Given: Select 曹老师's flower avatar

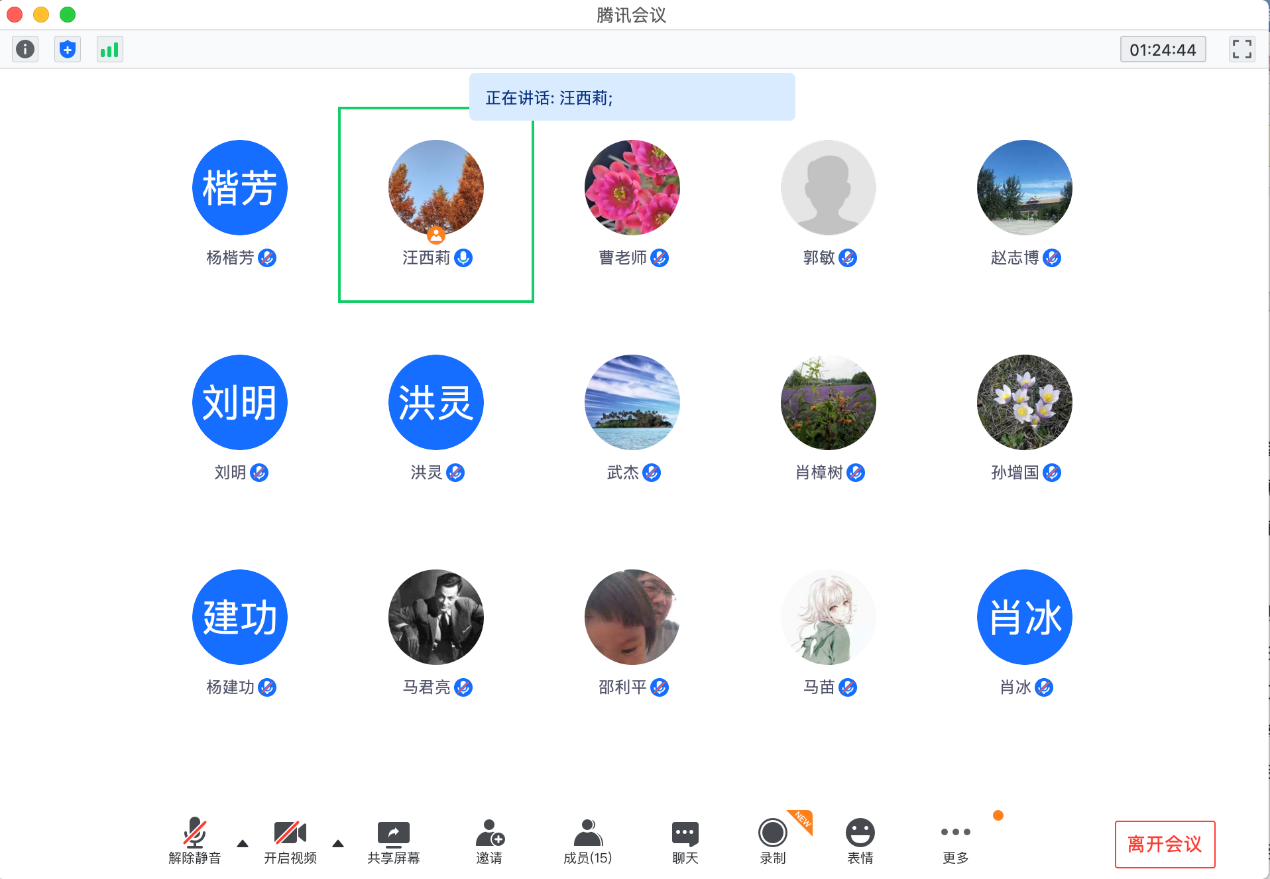Looking at the screenshot, I should point(632,188).
